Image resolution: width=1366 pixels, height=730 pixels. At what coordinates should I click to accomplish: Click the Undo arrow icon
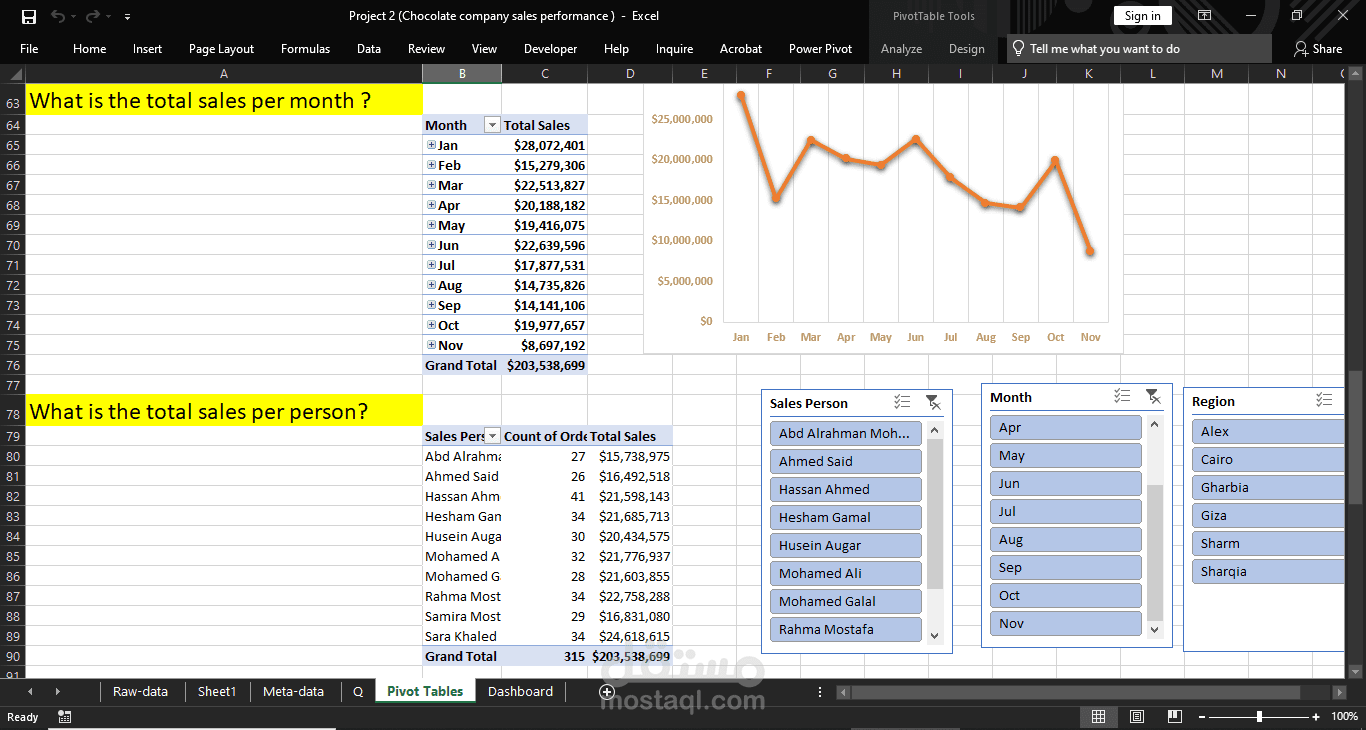pyautogui.click(x=58, y=16)
